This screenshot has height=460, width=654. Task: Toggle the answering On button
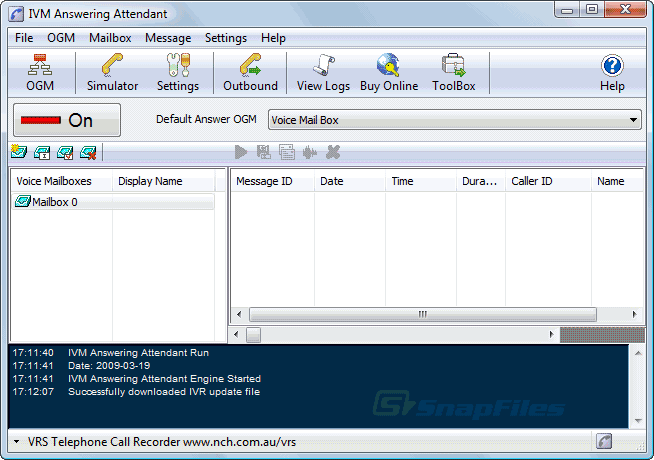tap(67, 120)
